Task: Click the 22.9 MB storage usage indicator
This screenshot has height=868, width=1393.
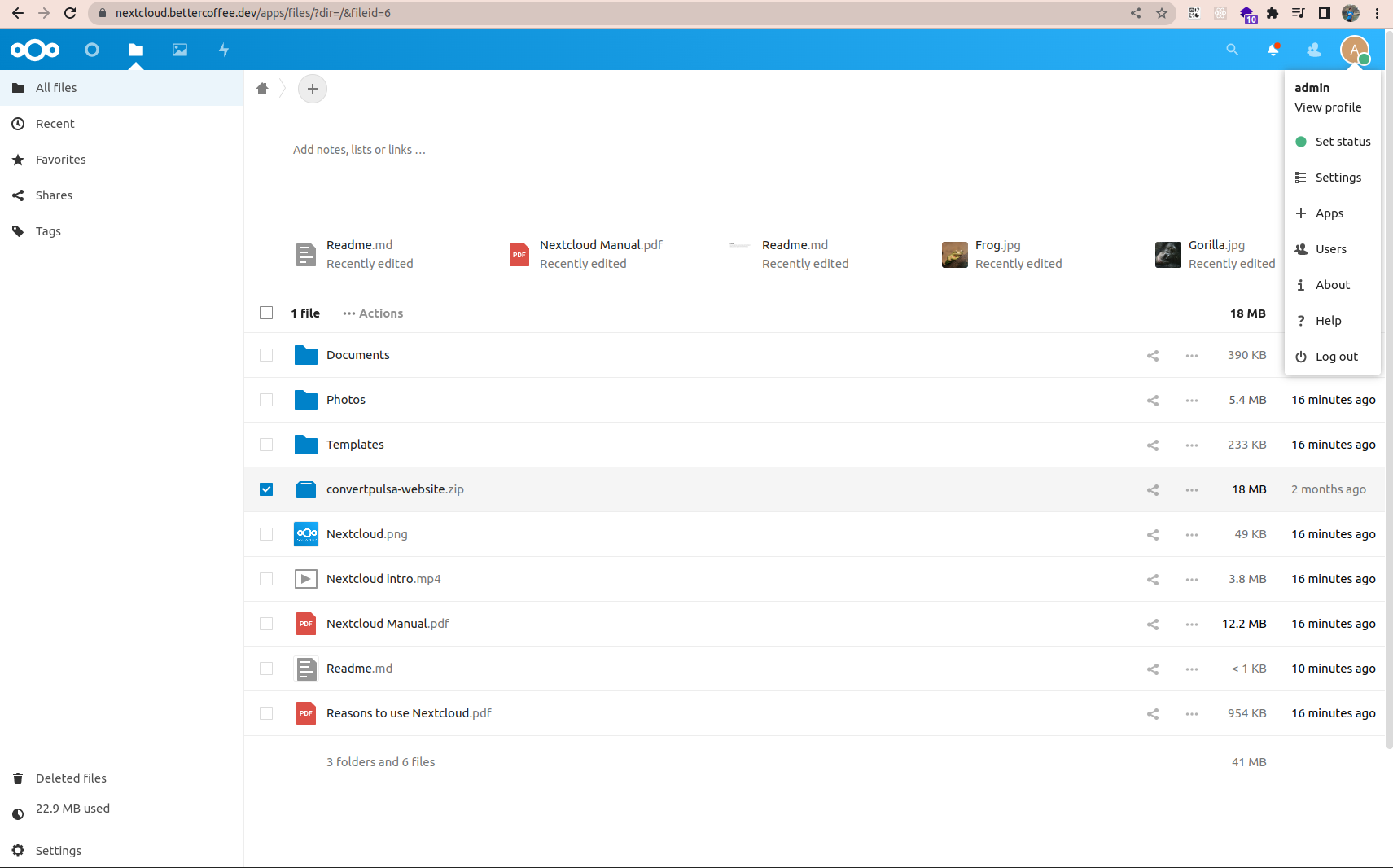Action: click(x=72, y=809)
